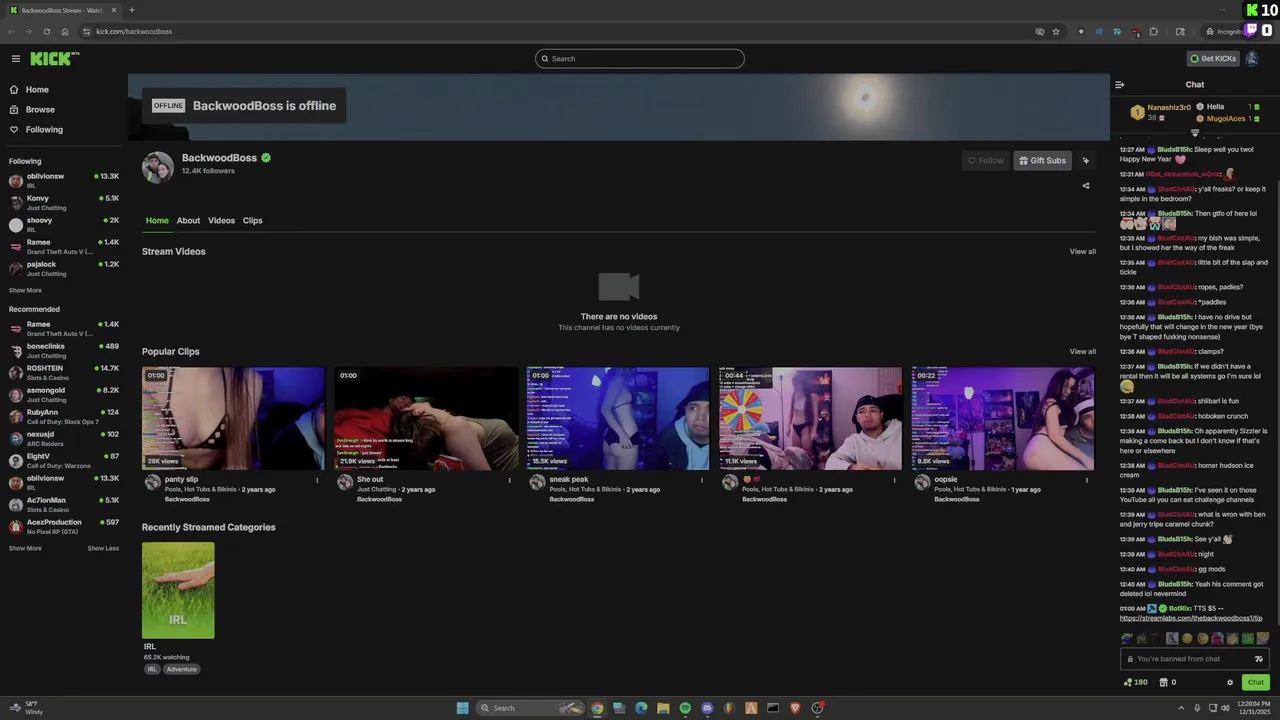Image resolution: width=1280 pixels, height=720 pixels.
Task: Play the 'panty slip' clip thumbnail
Action: [x=233, y=418]
